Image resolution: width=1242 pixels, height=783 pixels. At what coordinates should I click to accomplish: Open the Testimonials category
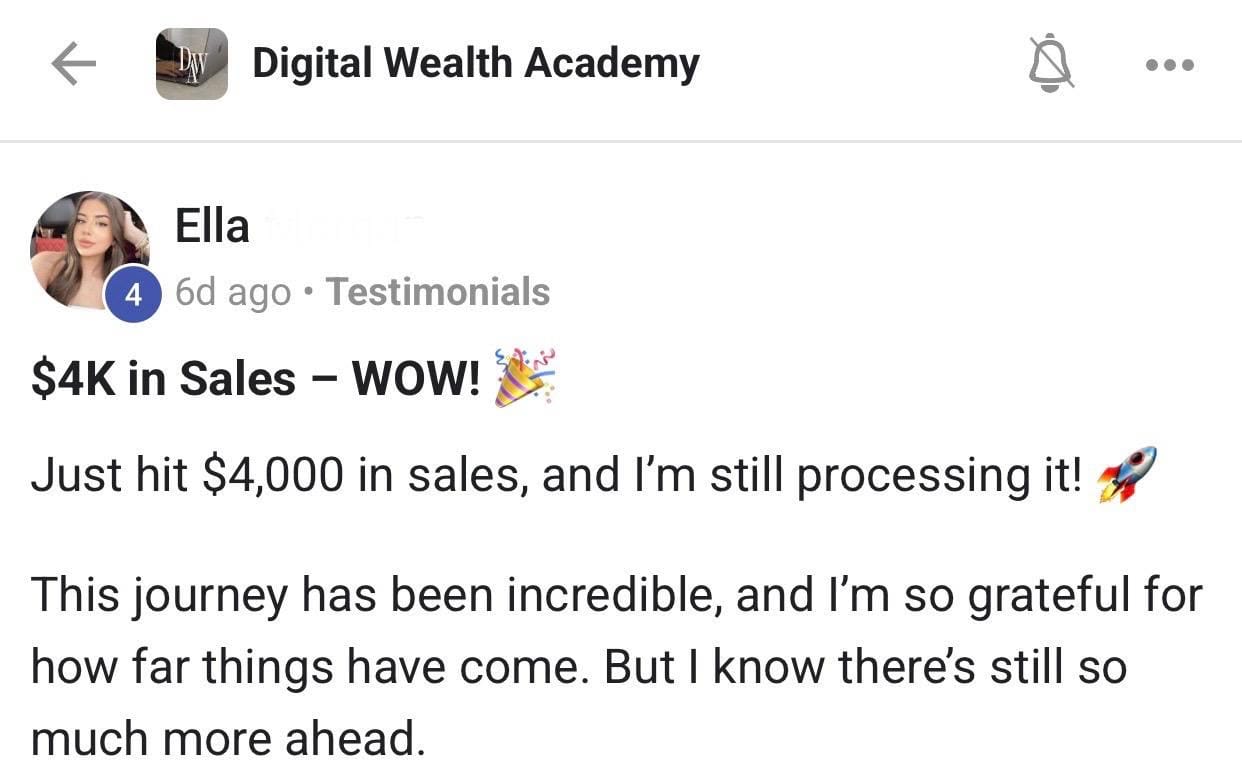[x=438, y=292]
